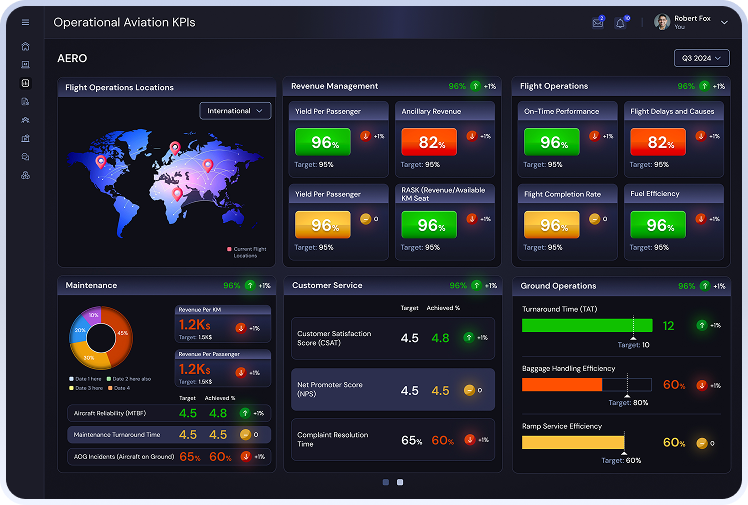The width and height of the screenshot is (748, 505).
Task: Select the map pin over North America
Action: click(100, 161)
